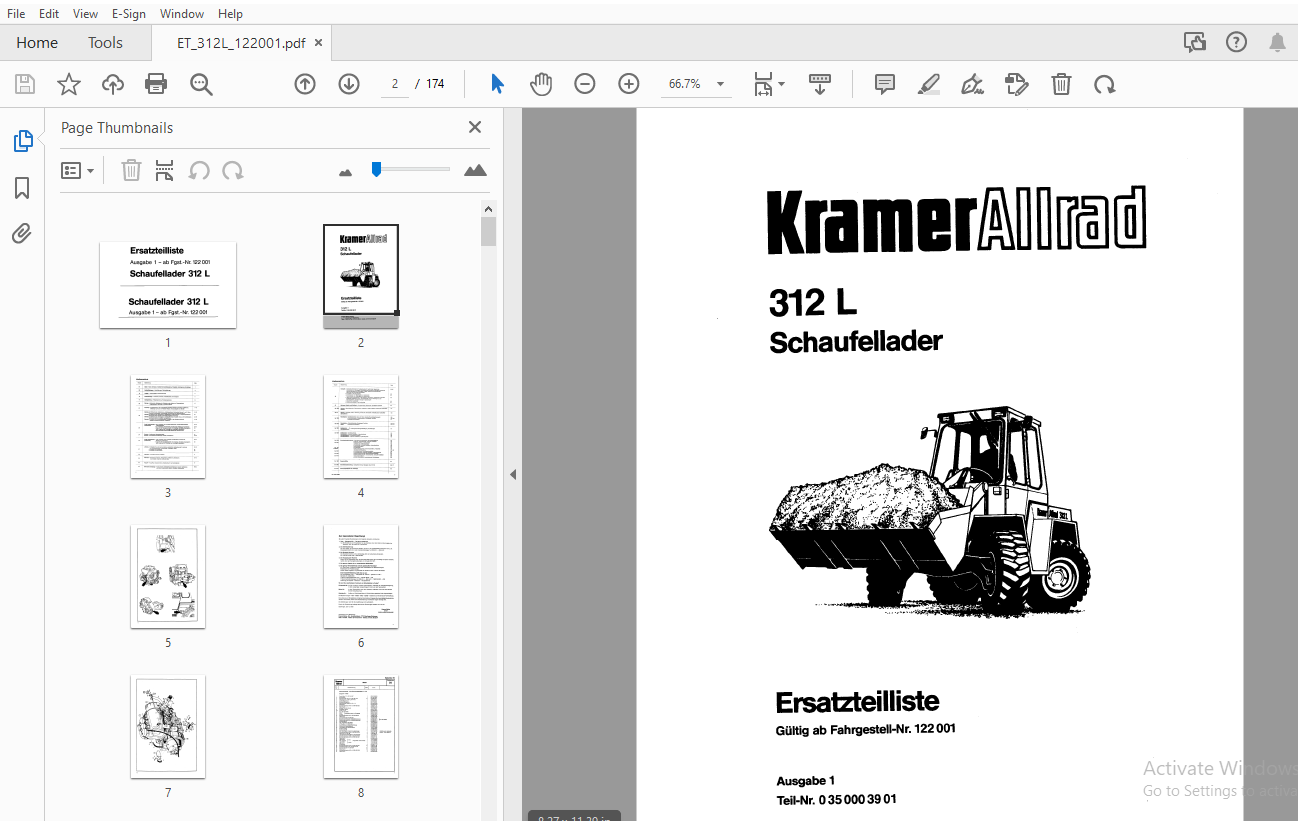Select page 3 thumbnail
This screenshot has height=821, width=1298.
point(168,427)
